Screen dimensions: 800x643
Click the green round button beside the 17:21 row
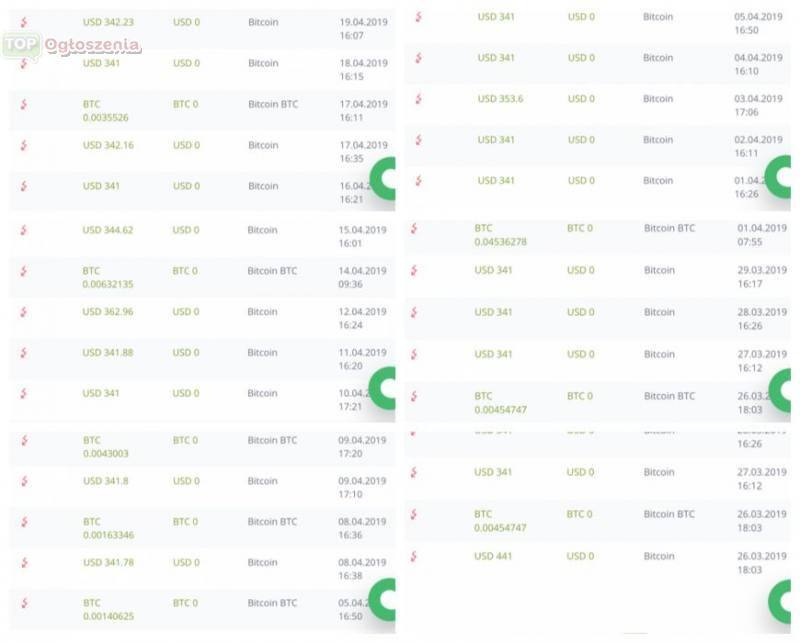pyautogui.click(x=382, y=388)
